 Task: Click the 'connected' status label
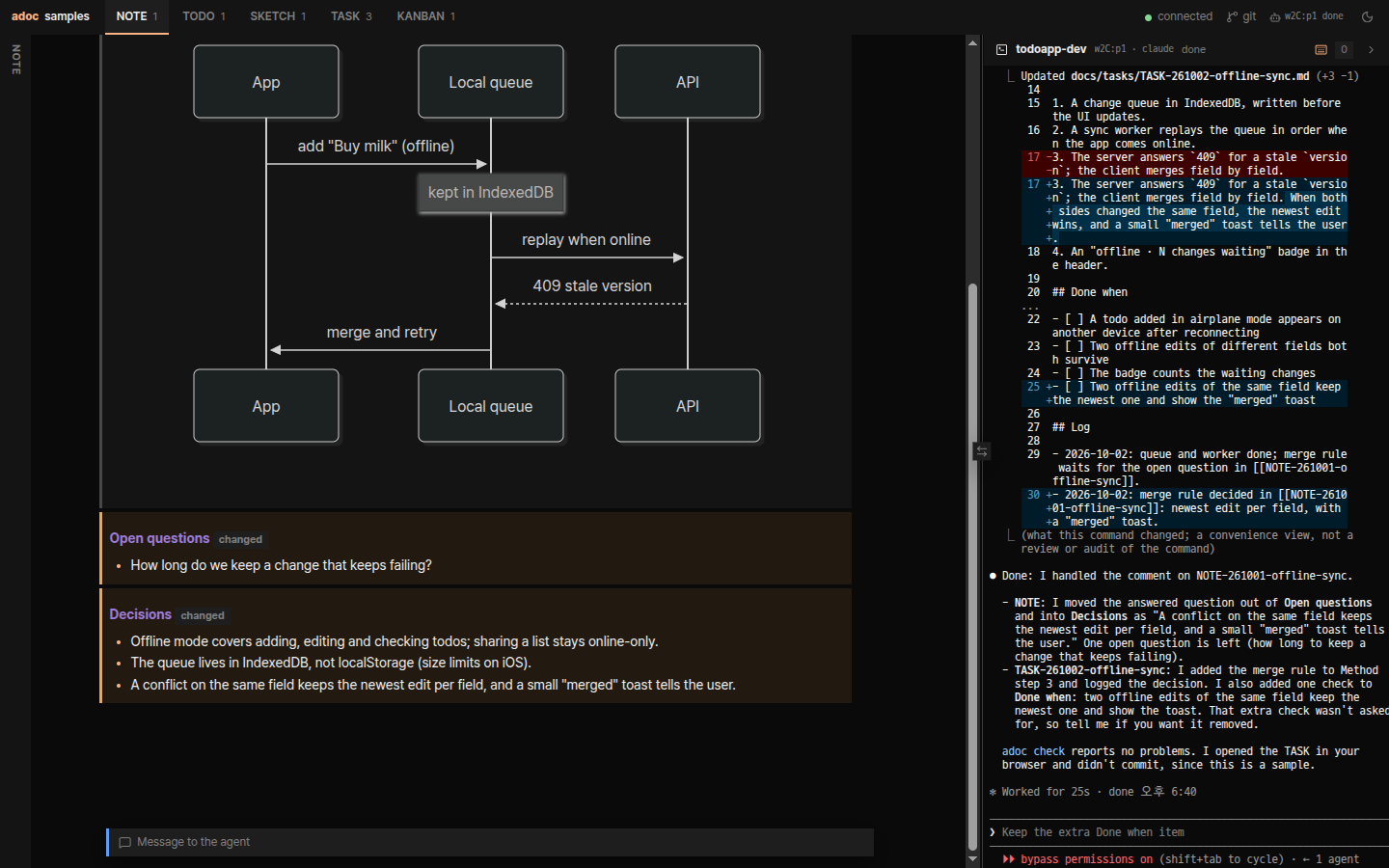pyautogui.click(x=1185, y=16)
